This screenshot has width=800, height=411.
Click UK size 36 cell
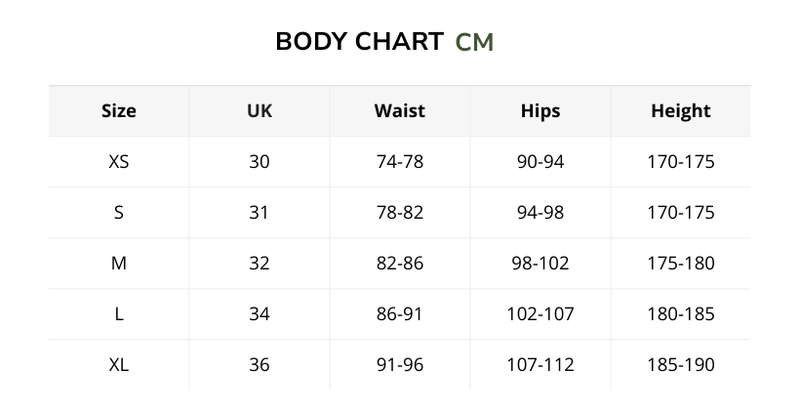(259, 366)
